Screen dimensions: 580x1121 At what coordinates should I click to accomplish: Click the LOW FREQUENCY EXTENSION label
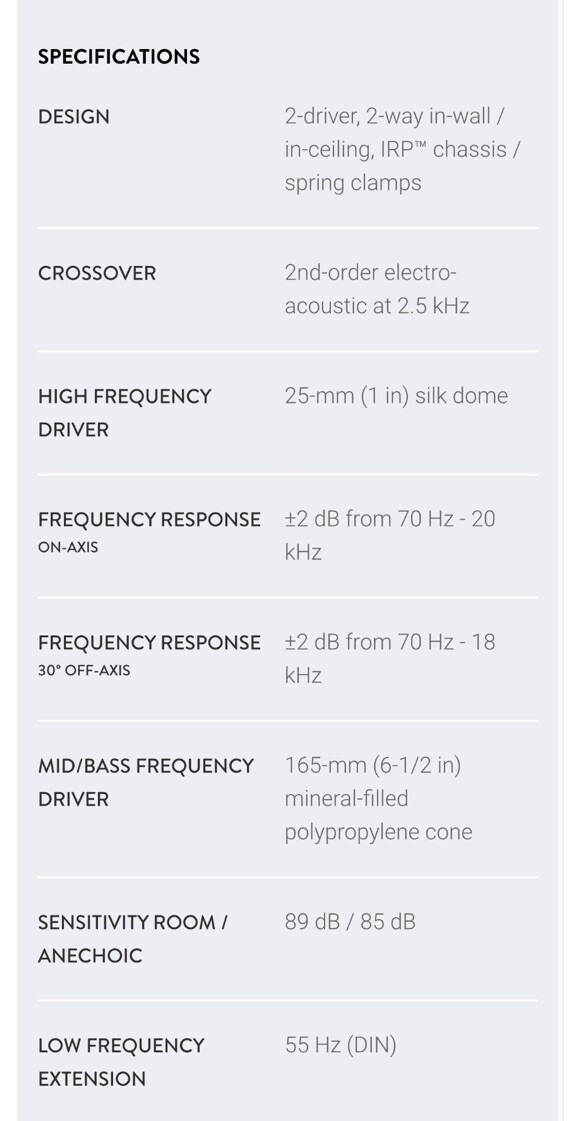121,1062
